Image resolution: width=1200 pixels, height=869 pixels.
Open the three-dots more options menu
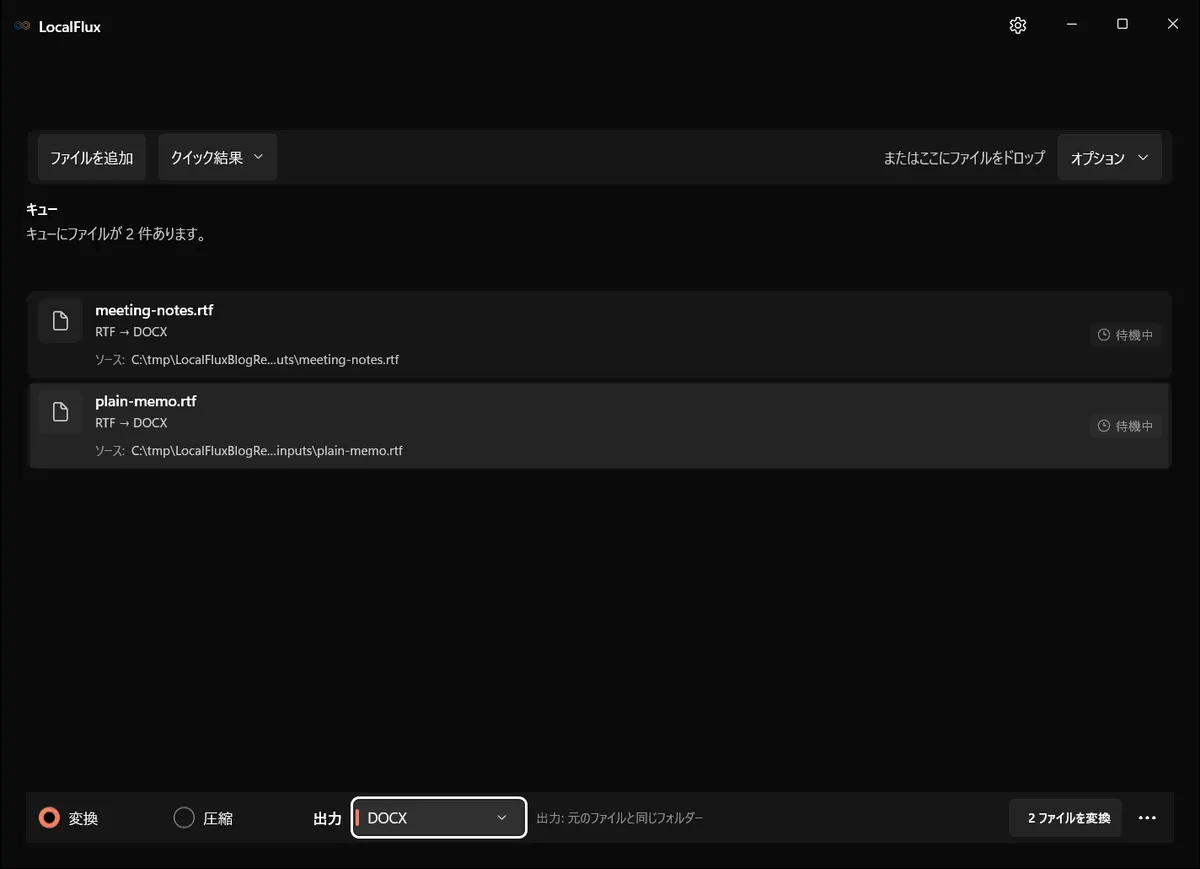click(1147, 818)
